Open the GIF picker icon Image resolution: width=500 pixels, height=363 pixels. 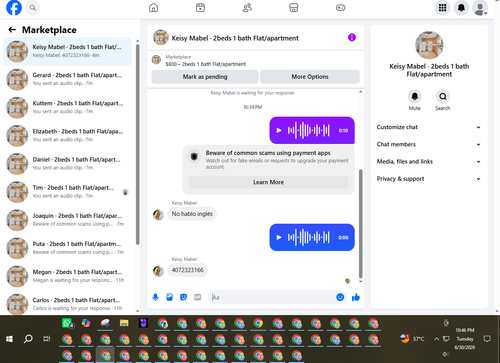point(198,297)
